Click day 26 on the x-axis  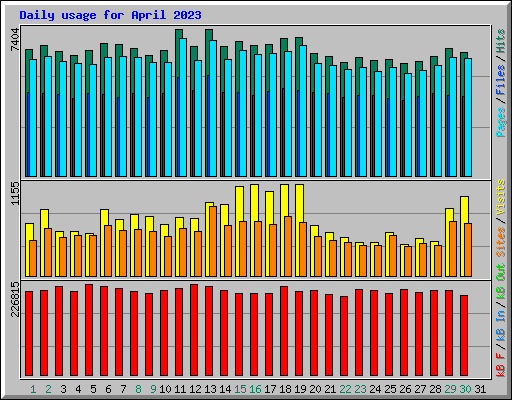click(405, 389)
